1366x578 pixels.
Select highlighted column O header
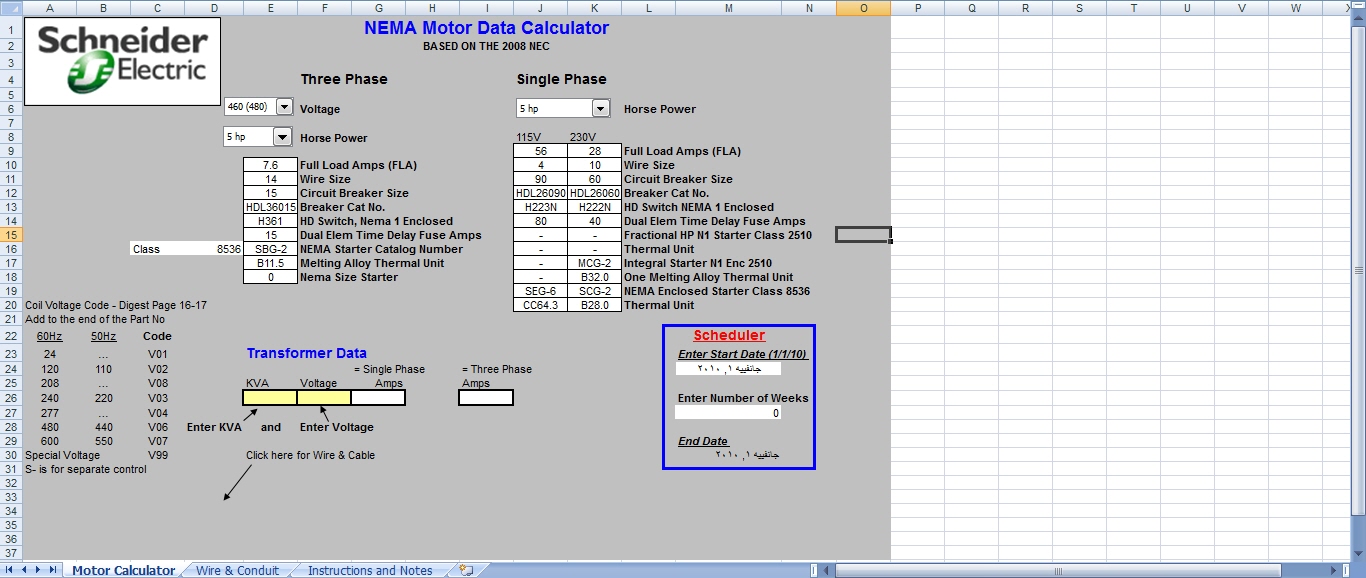[x=863, y=8]
